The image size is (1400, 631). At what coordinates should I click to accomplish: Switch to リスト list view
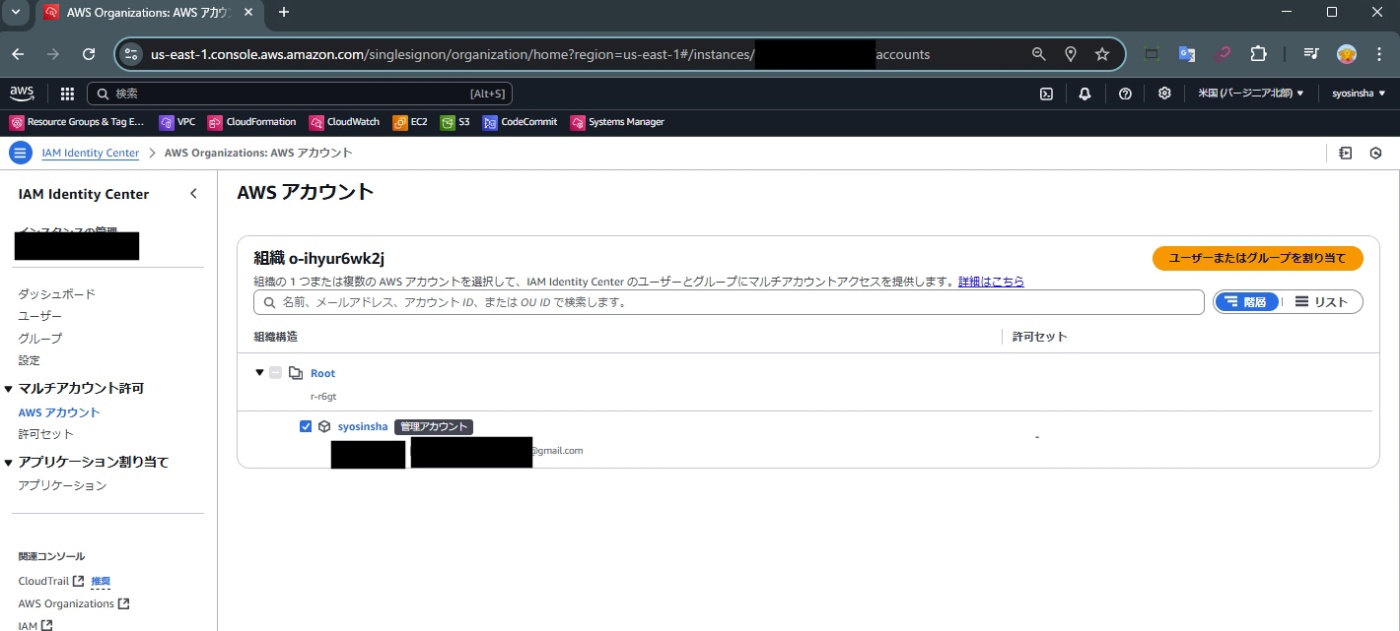pos(1321,302)
